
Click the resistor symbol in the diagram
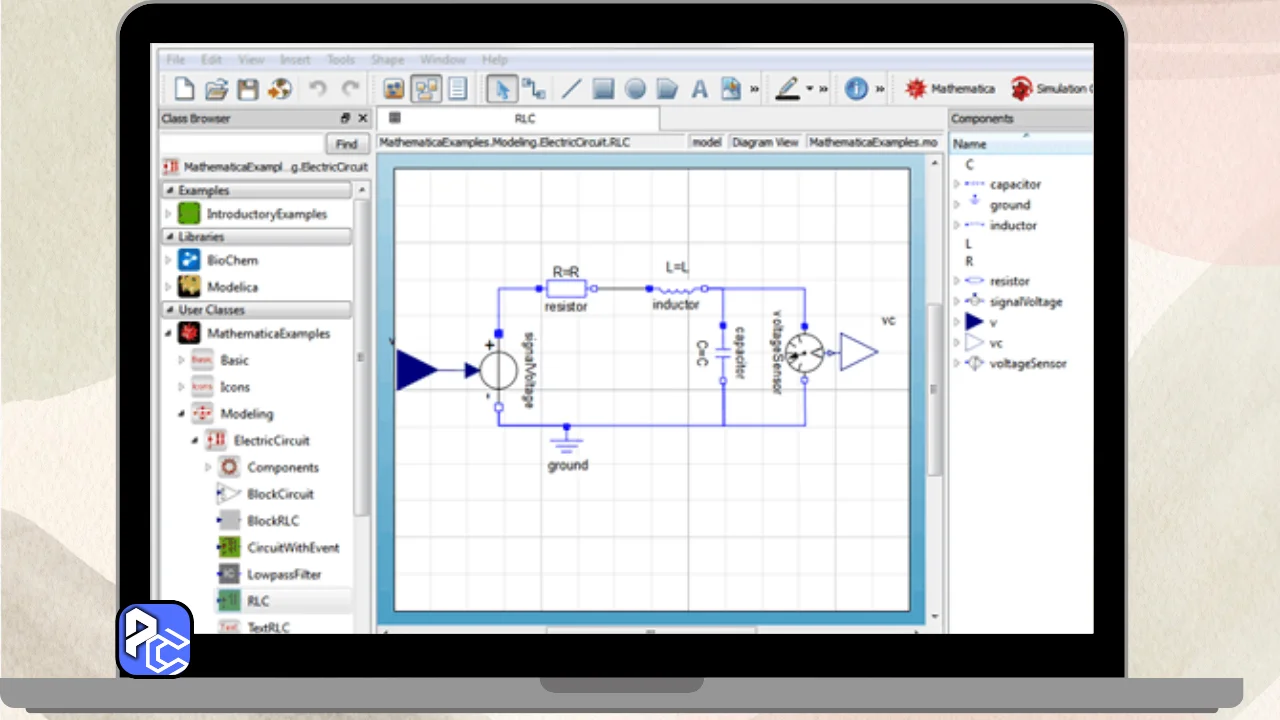pyautogui.click(x=566, y=289)
